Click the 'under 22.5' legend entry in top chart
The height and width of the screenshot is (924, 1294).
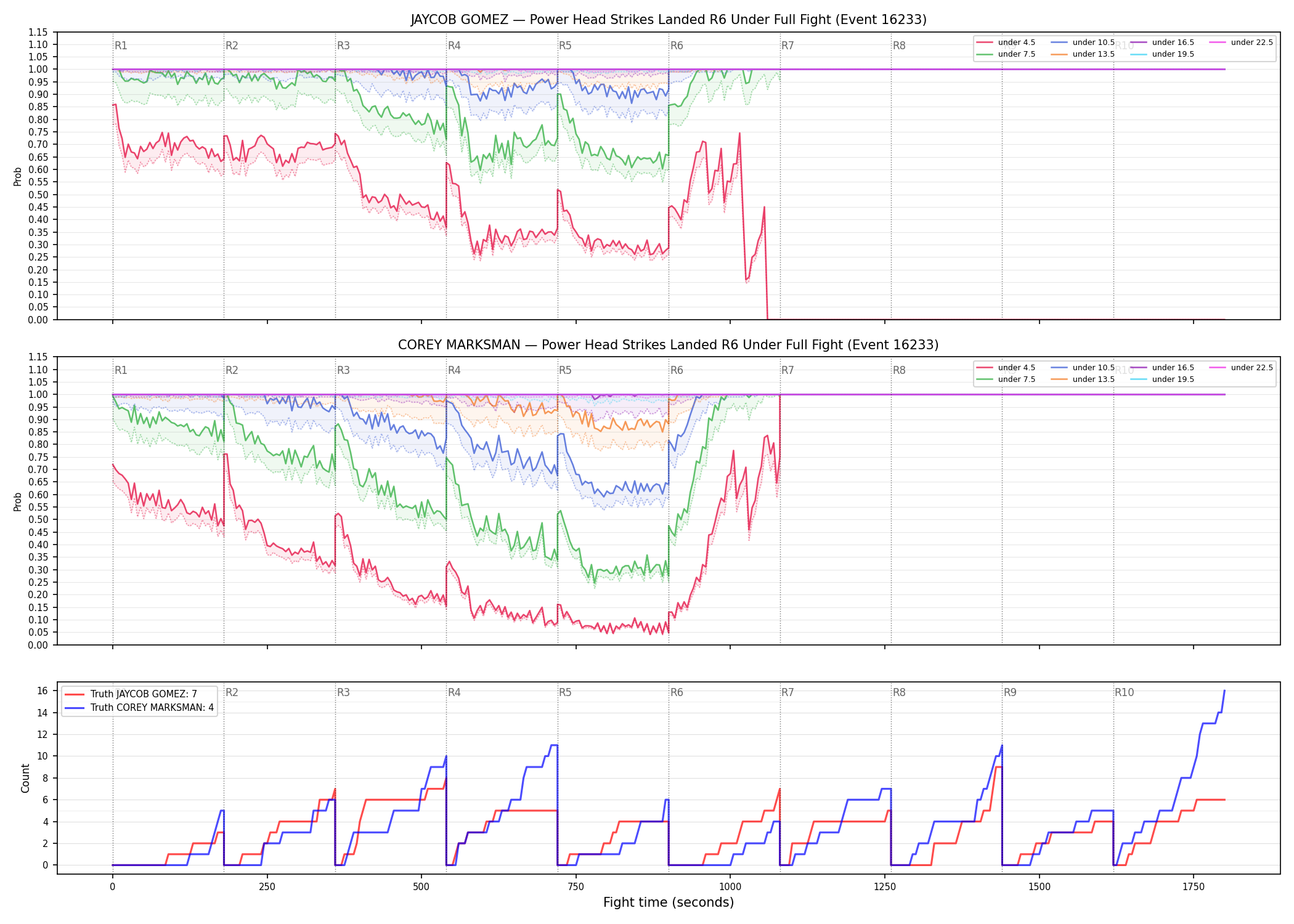pos(1242,43)
